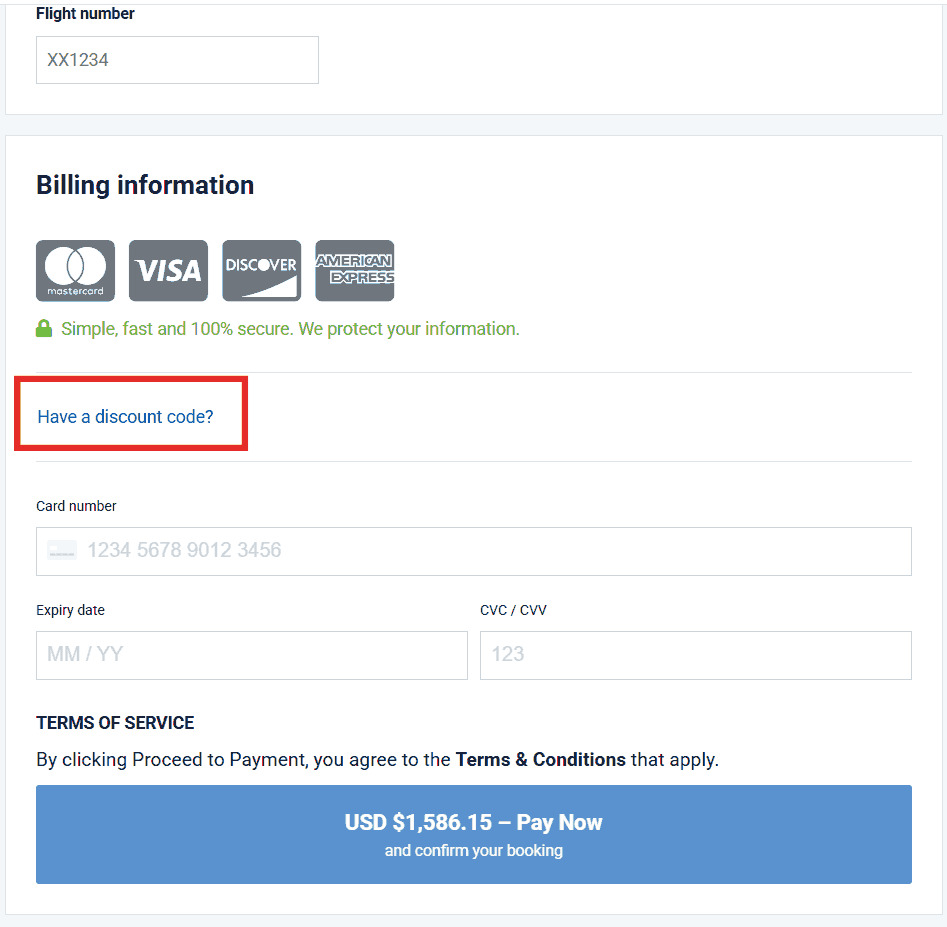947x927 pixels.
Task: Focus the Card number input field
Action: pos(474,551)
